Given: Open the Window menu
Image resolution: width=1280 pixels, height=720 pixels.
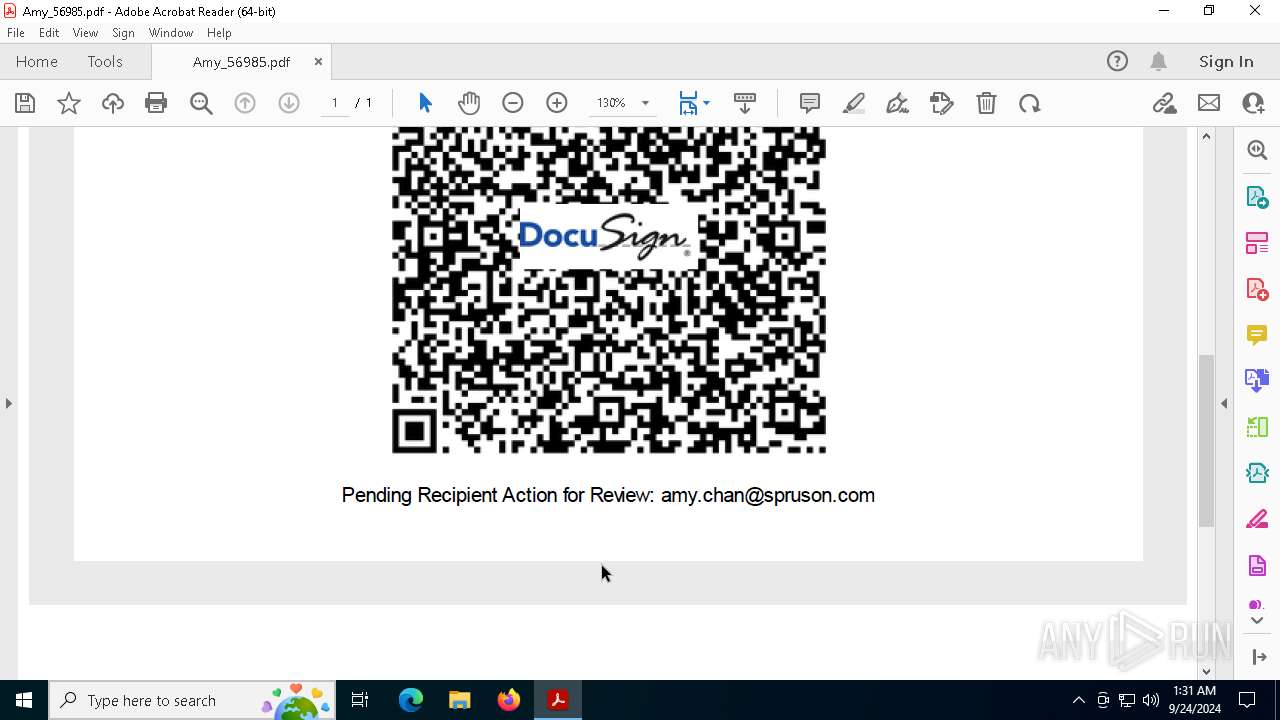Looking at the screenshot, I should [171, 33].
